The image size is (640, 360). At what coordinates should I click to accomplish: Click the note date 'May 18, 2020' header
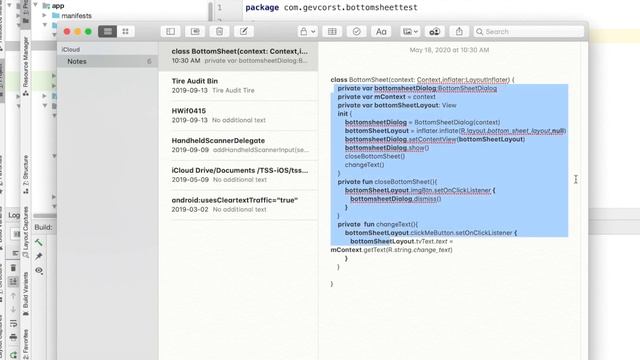449,50
